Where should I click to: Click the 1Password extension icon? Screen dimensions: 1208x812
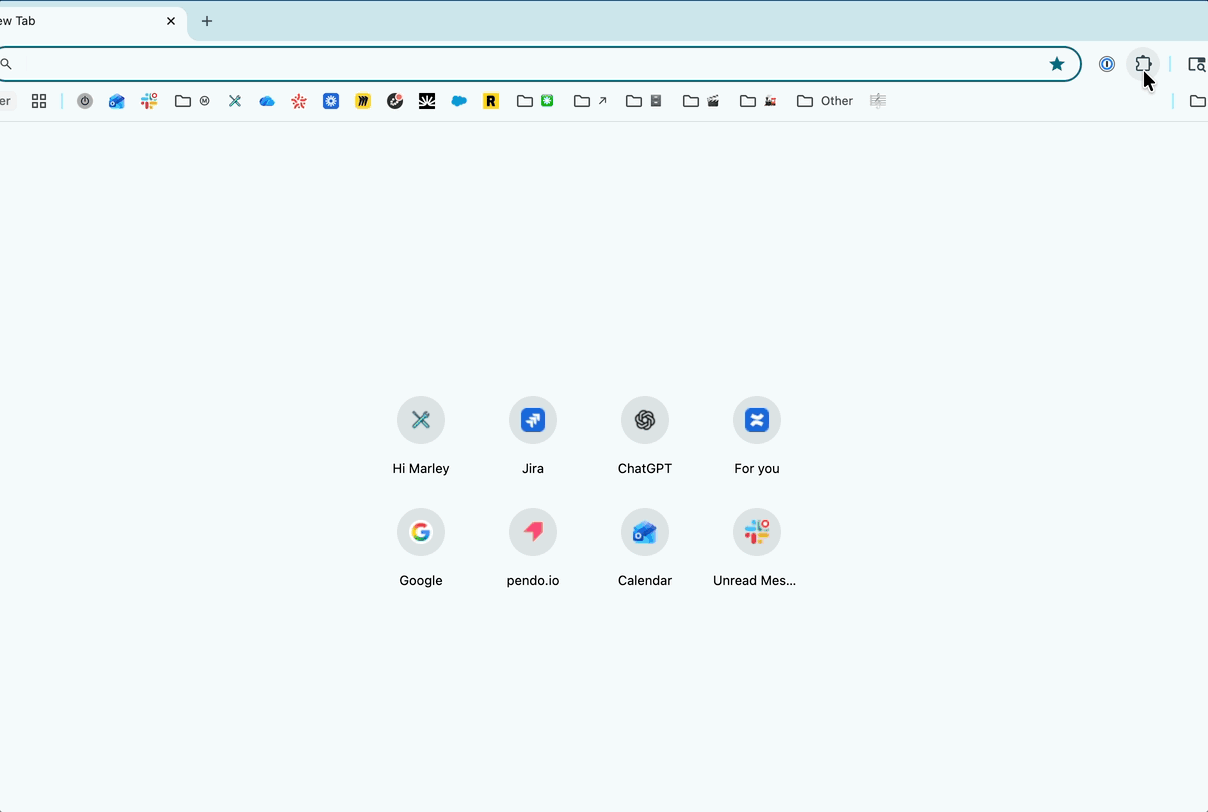click(1107, 64)
